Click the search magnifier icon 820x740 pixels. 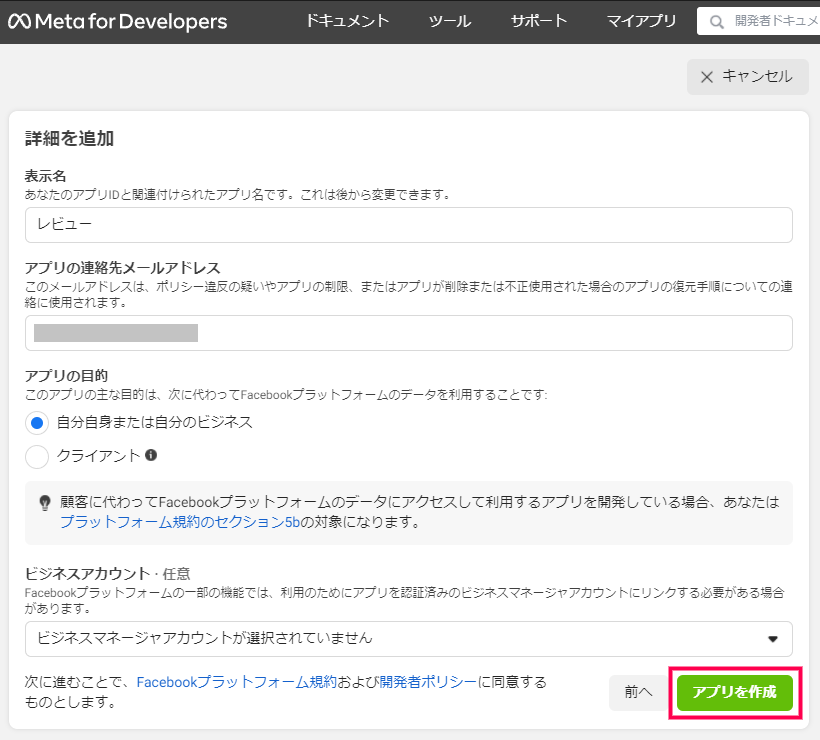click(716, 22)
